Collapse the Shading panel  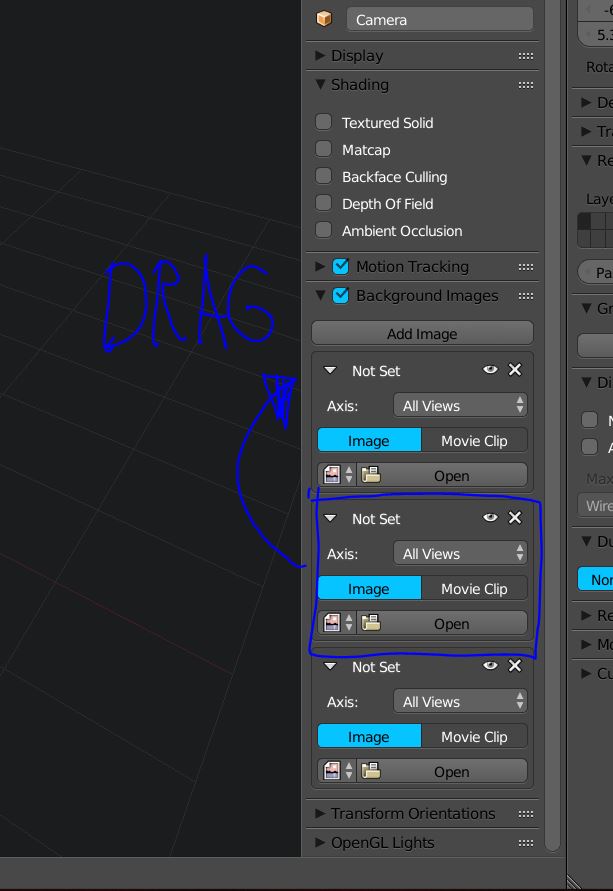click(320, 84)
